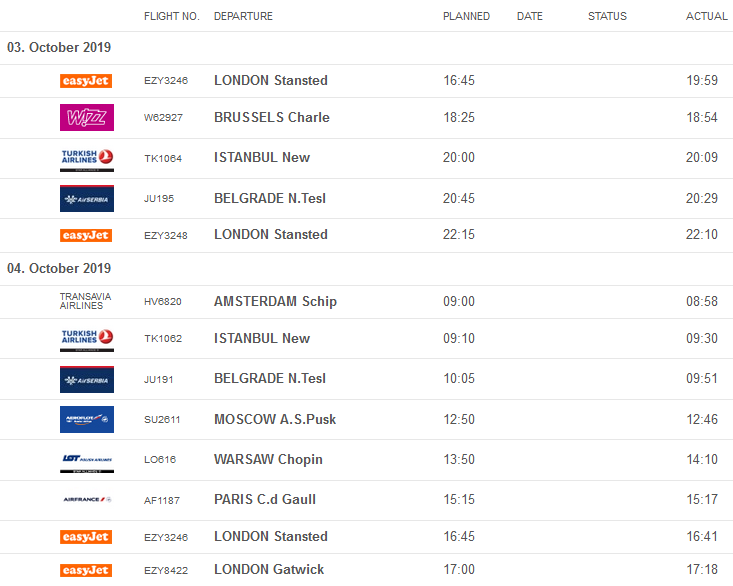Click the 04. October 2019 date heading
Image resolution: width=733 pixels, height=586 pixels.
point(59,269)
